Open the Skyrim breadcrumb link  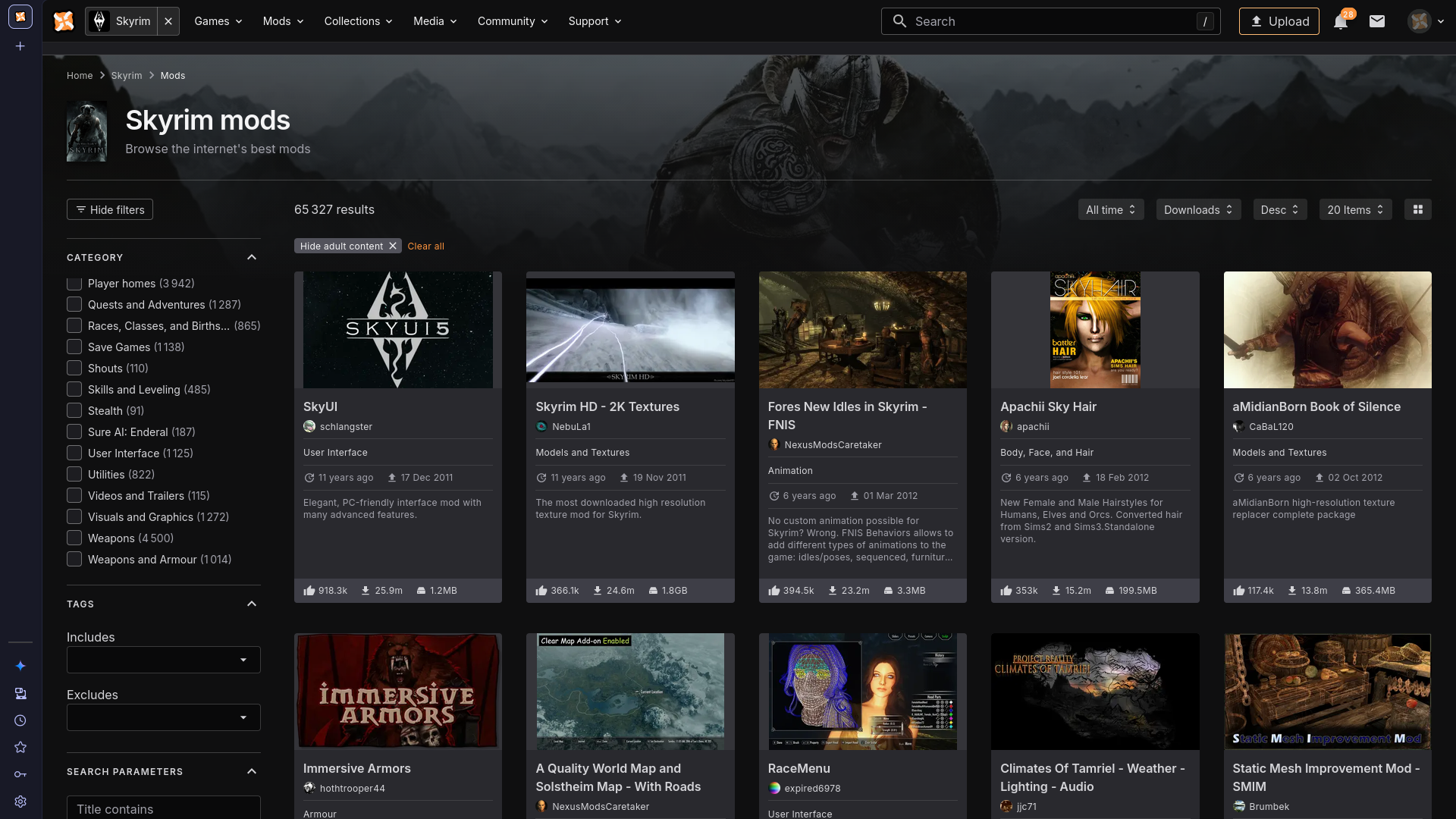coord(127,76)
